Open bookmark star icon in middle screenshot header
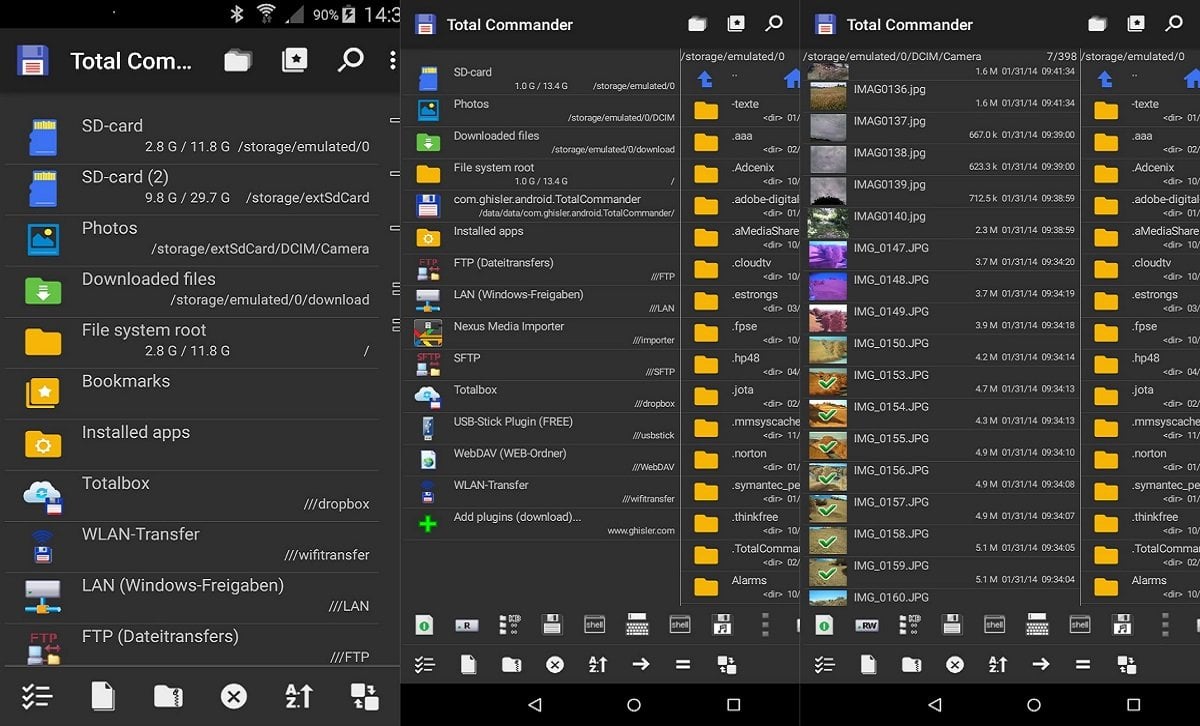This screenshot has width=1200, height=726. (x=736, y=24)
